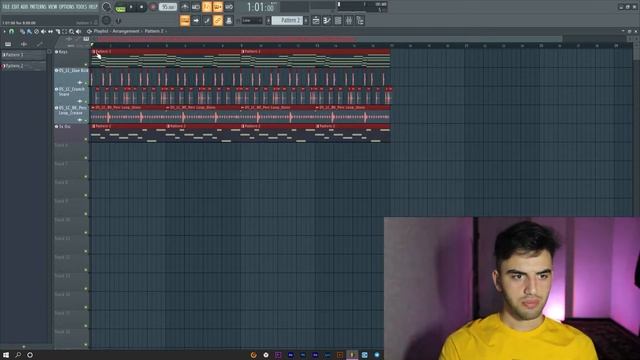This screenshot has width=640, height=360.
Task: Select the playlist Paint brush tool
Action: coord(29,31)
